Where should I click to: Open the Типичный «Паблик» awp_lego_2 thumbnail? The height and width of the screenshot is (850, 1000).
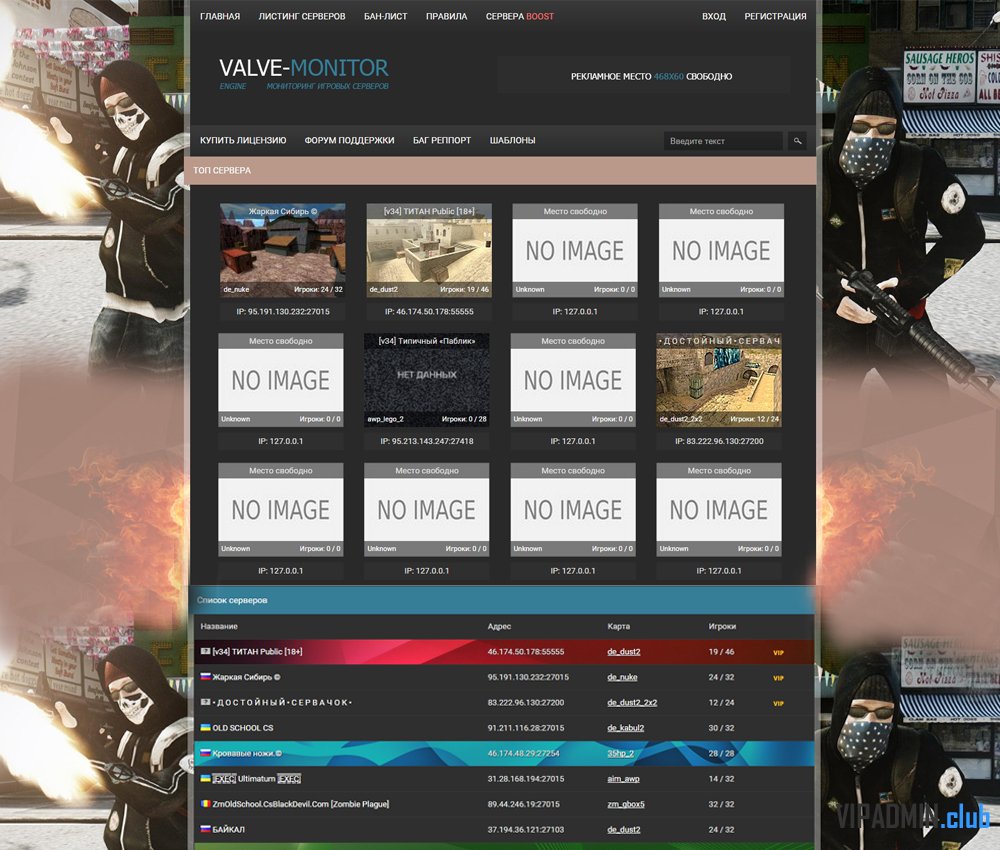427,380
